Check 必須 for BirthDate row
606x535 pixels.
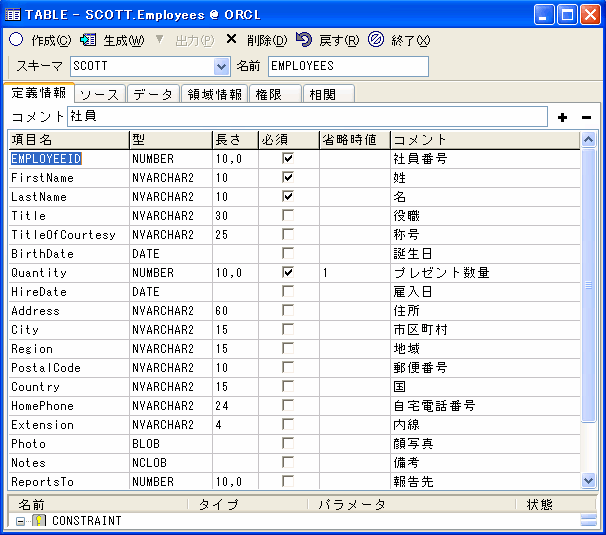click(x=288, y=253)
